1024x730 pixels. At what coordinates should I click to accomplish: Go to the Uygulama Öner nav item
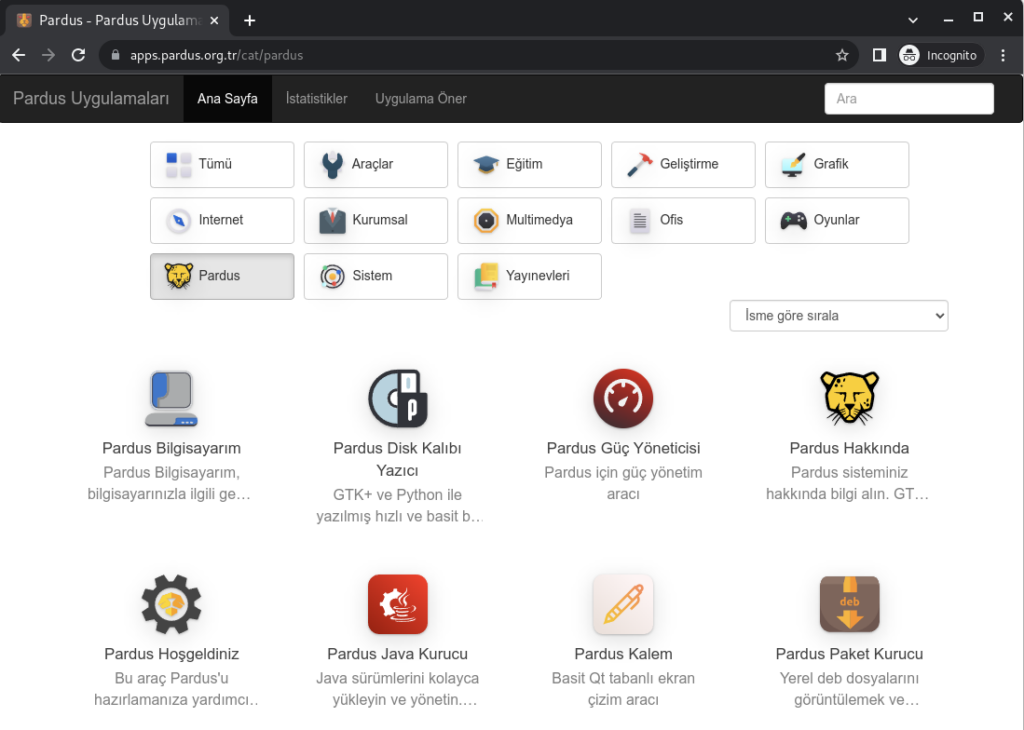click(421, 99)
